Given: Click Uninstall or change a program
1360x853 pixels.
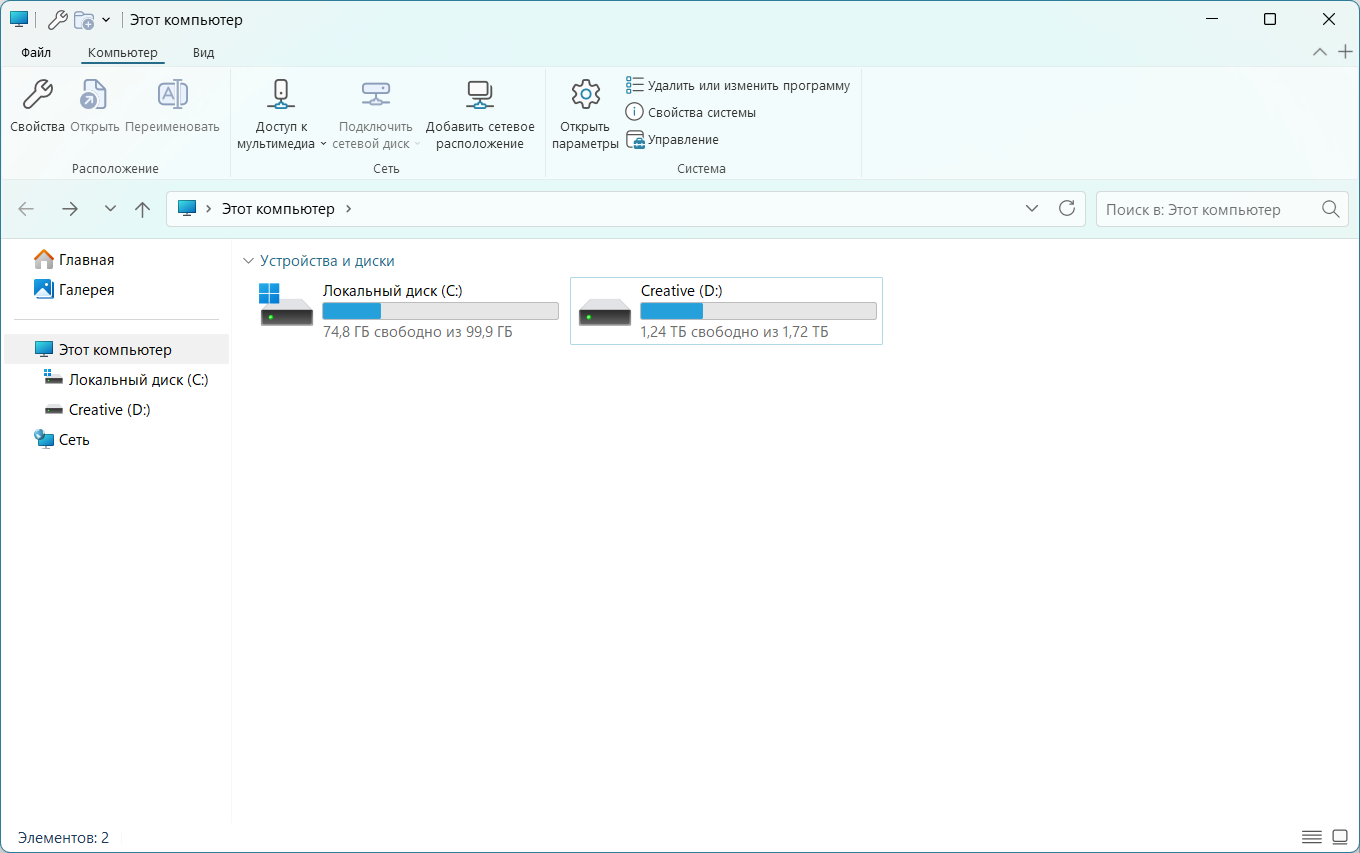Looking at the screenshot, I should (738, 86).
